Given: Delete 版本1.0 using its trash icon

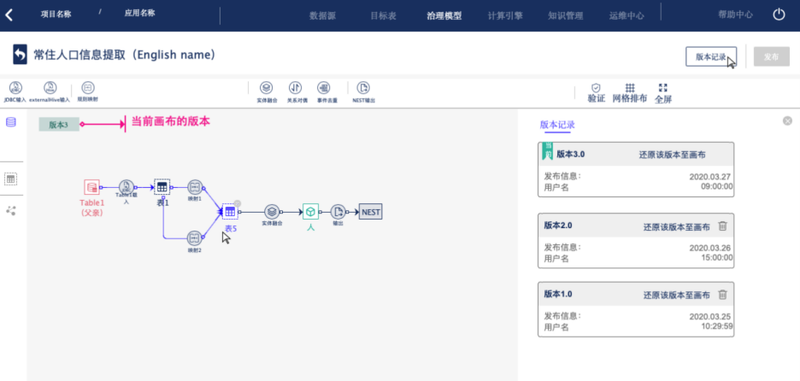Looking at the screenshot, I should click(x=722, y=294).
